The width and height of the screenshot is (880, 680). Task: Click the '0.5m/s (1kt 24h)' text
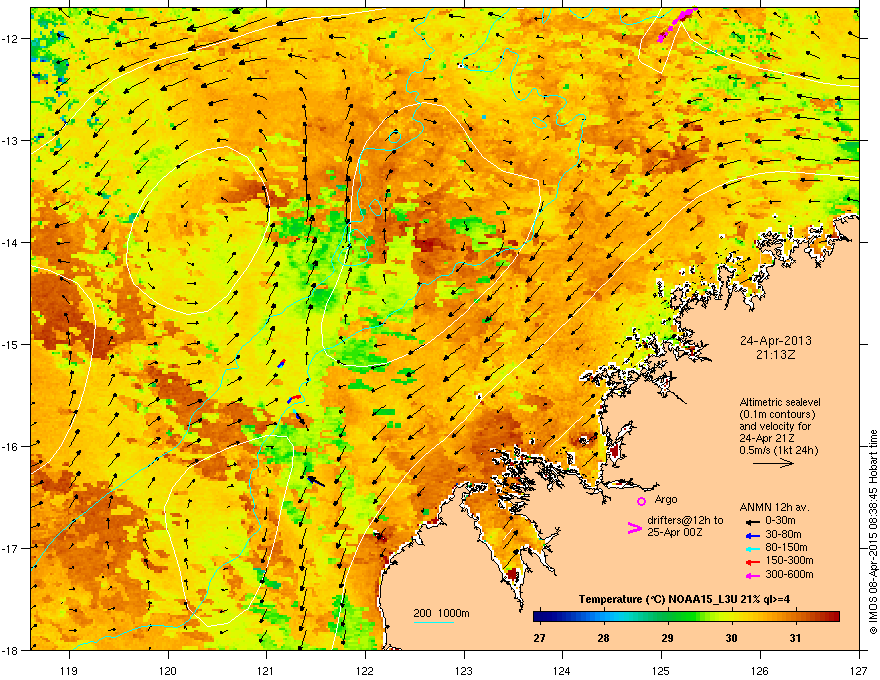pyautogui.click(x=779, y=450)
